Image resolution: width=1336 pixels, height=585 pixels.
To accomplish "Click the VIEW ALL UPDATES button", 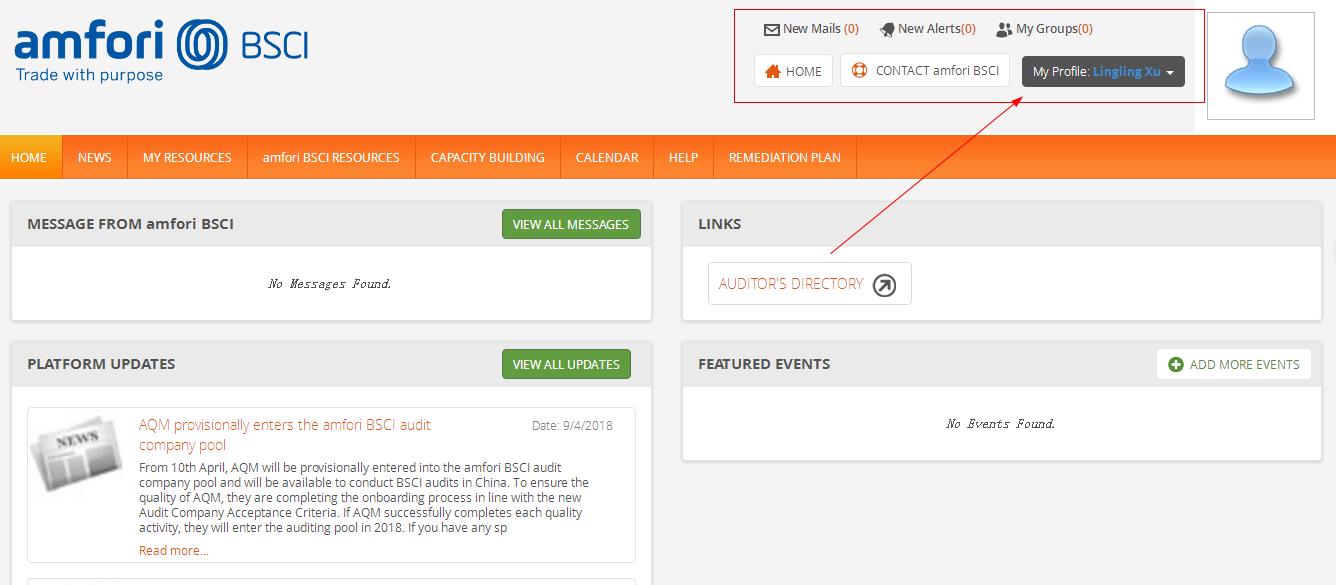I will (x=567, y=364).
